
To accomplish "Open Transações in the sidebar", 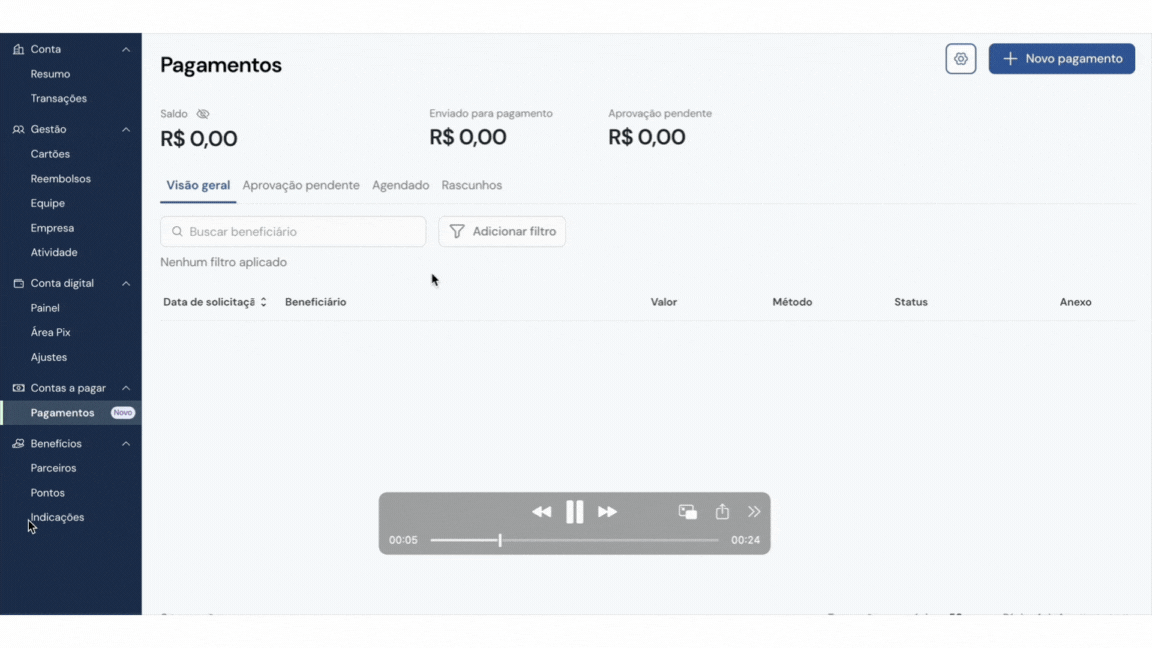I will coord(59,98).
